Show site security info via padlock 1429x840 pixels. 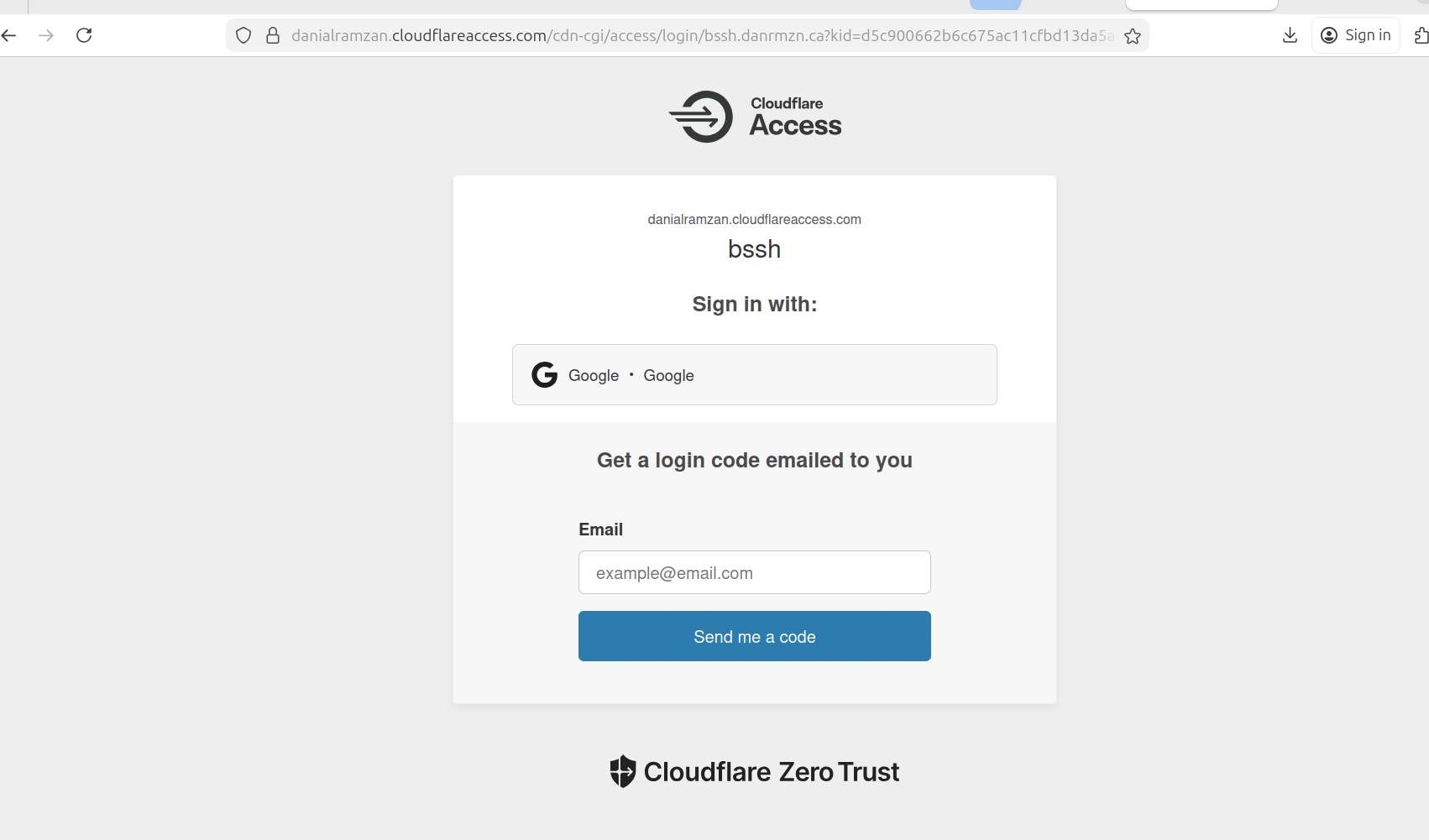click(273, 35)
